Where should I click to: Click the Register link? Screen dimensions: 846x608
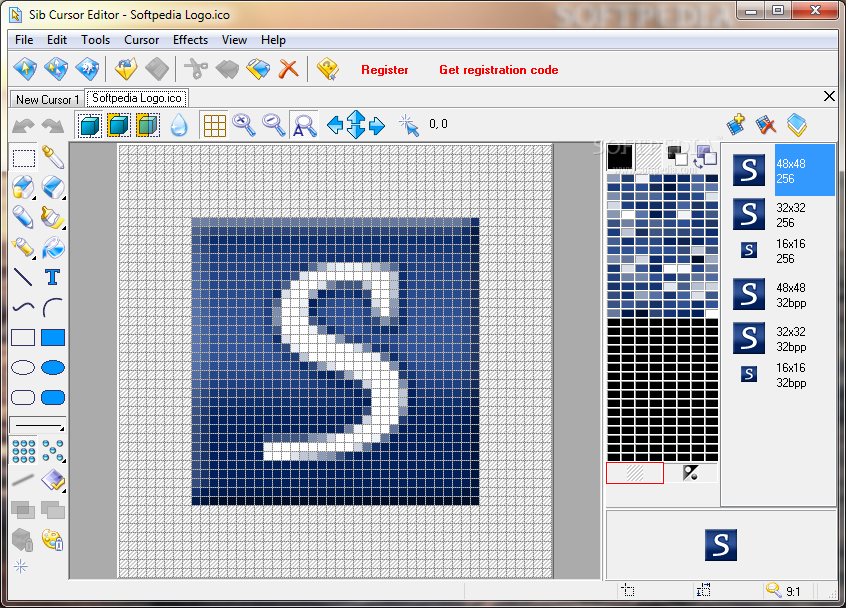385,70
